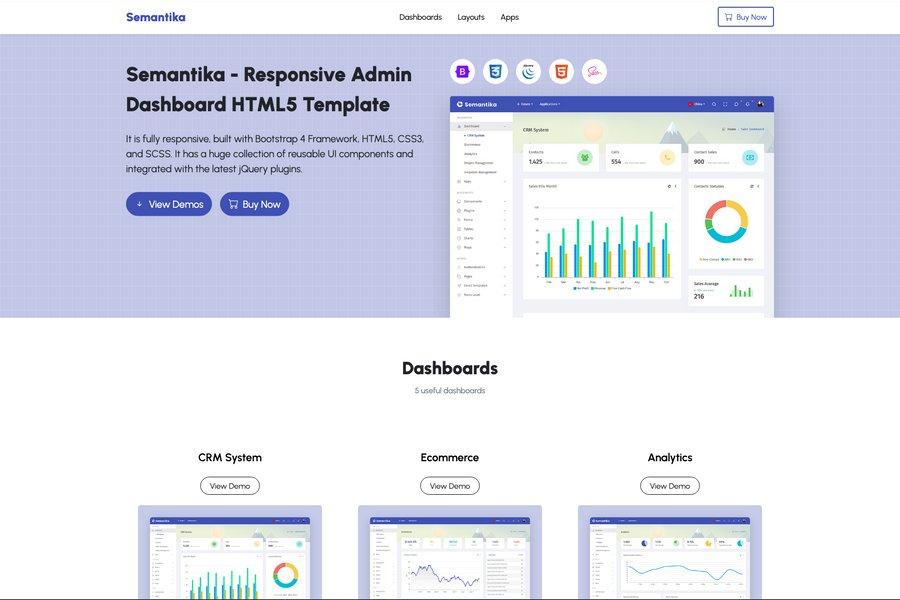Open search from the dashboard preview navbar

coord(714,102)
